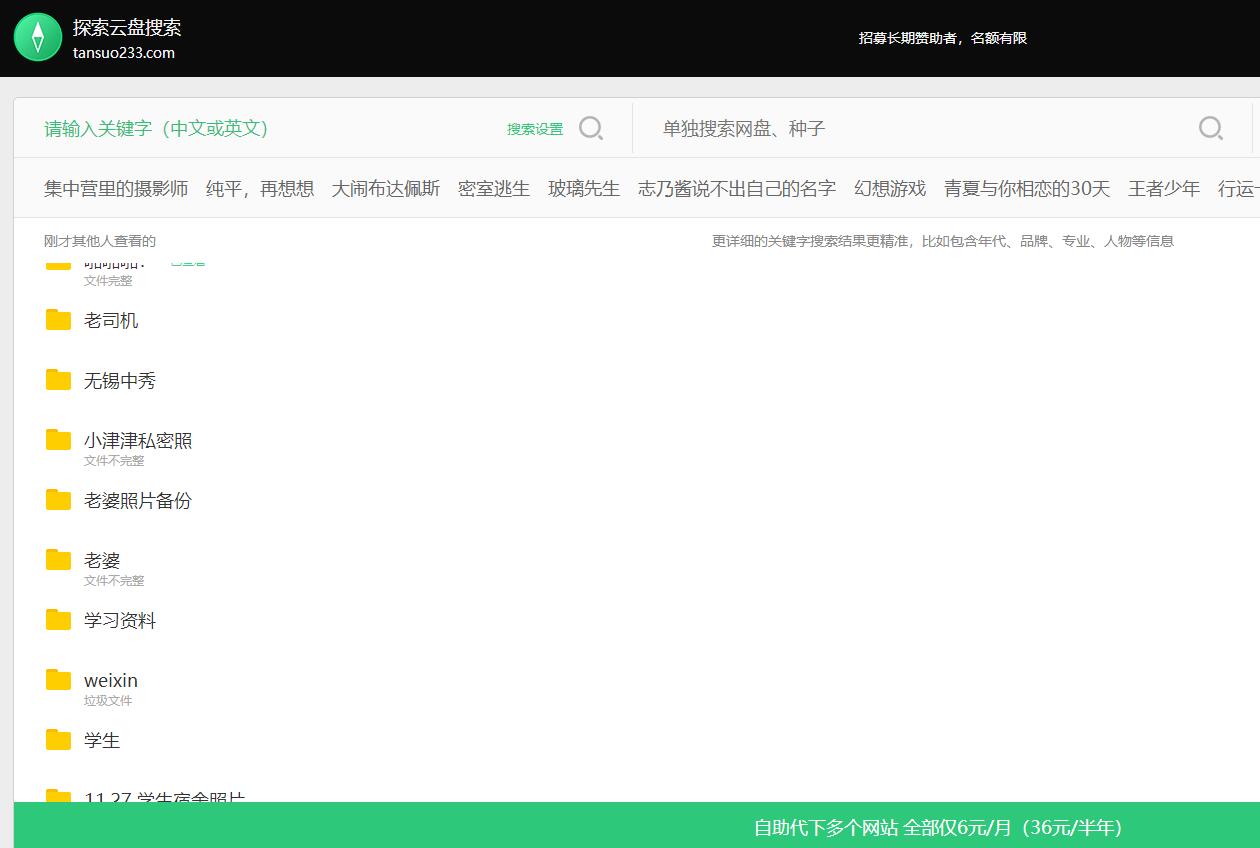The image size is (1260, 848).
Task: Click the folder icon next to 老婆照片备份
Action: coord(58,500)
